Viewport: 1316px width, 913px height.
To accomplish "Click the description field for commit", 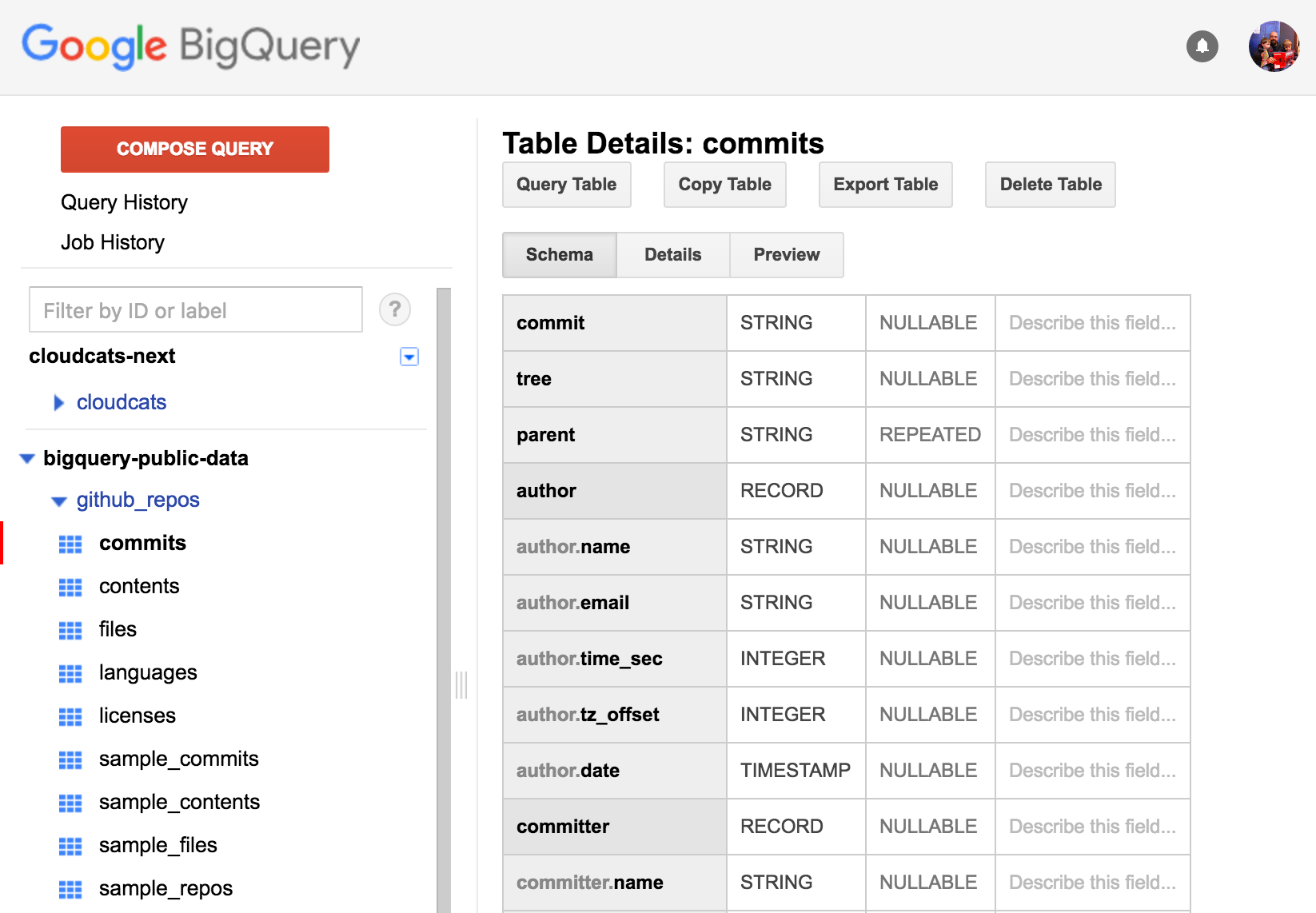I will click(1092, 323).
